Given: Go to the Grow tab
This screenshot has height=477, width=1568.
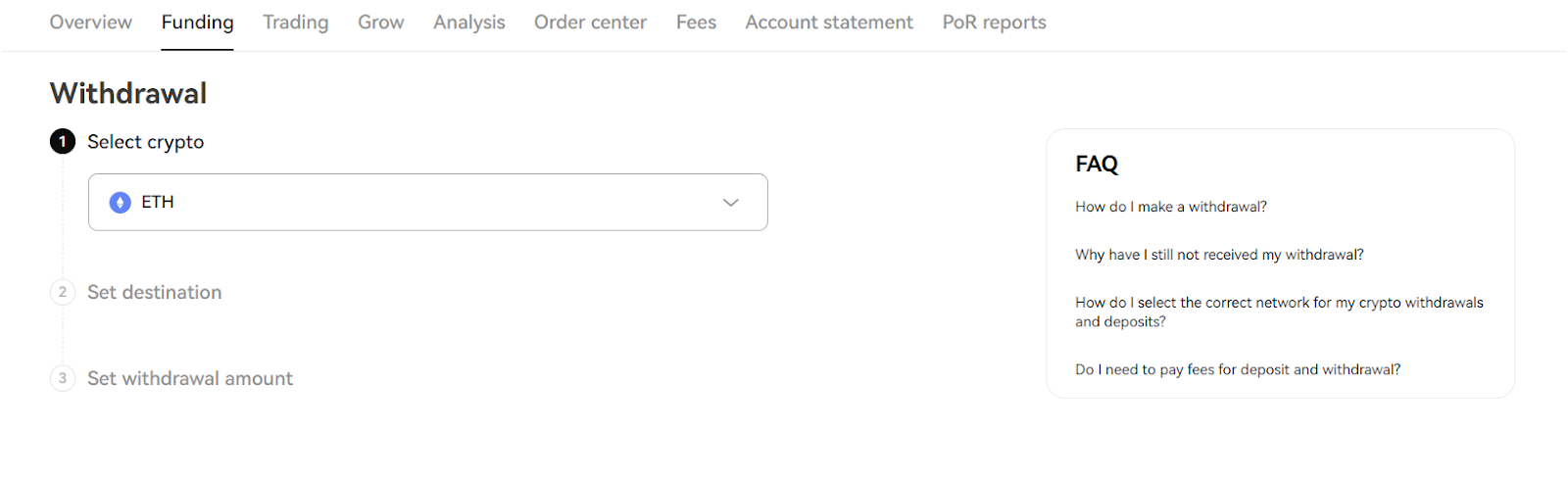Looking at the screenshot, I should tap(381, 23).
